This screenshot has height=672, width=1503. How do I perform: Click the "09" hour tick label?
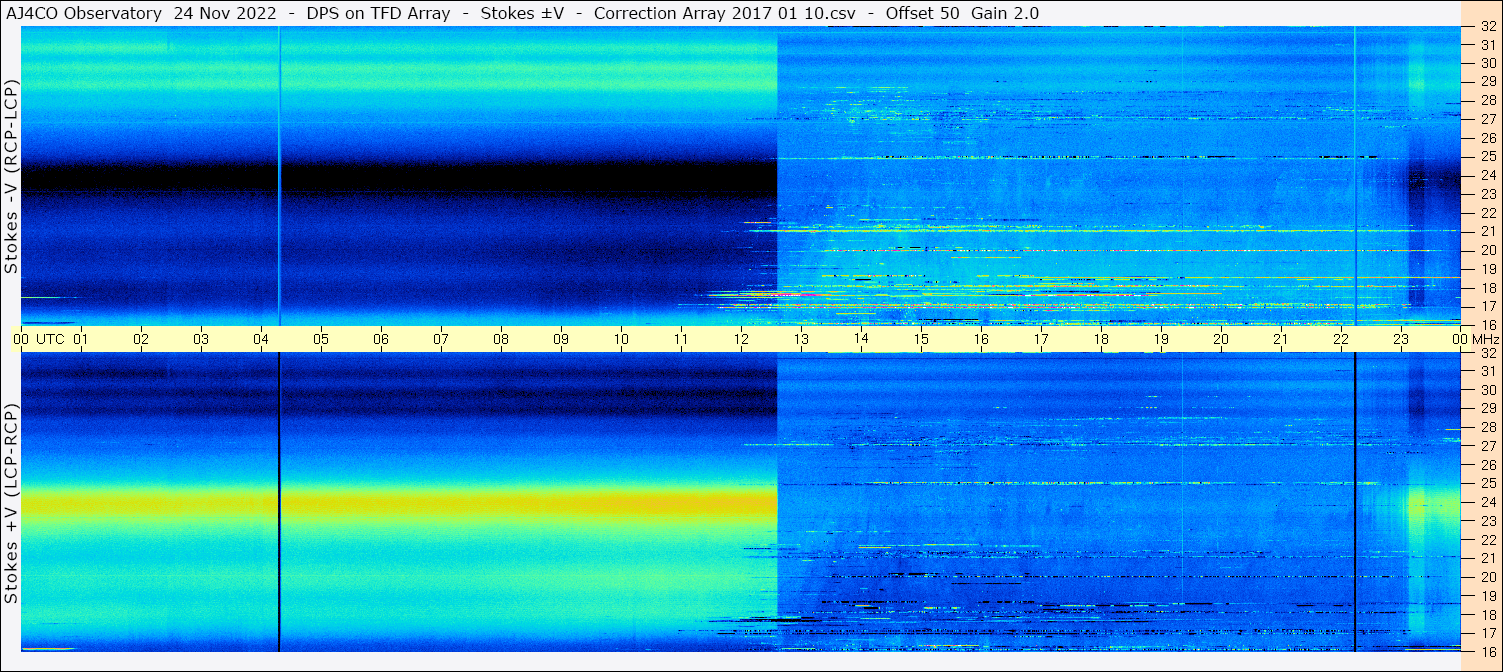point(561,339)
